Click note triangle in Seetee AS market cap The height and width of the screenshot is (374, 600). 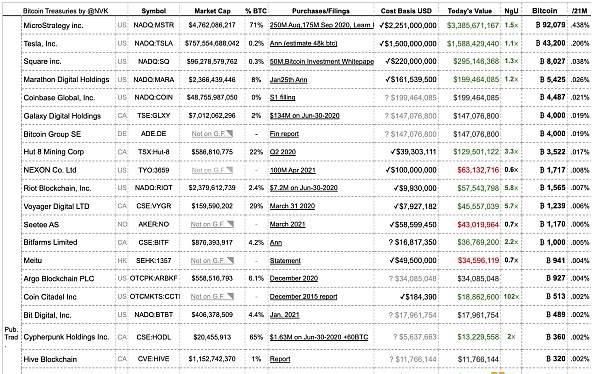(230, 224)
